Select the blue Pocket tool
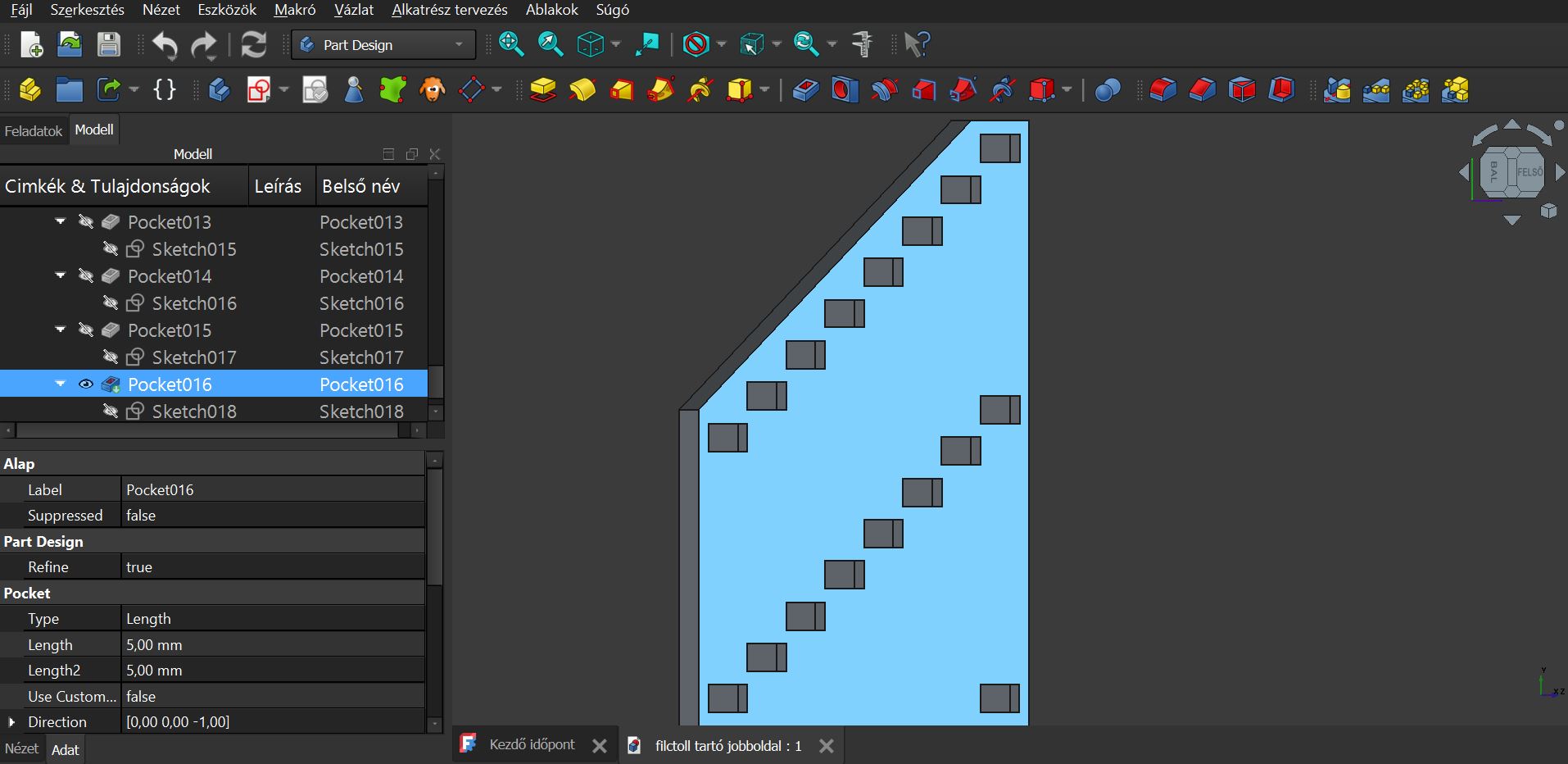1568x764 pixels. pos(805,89)
